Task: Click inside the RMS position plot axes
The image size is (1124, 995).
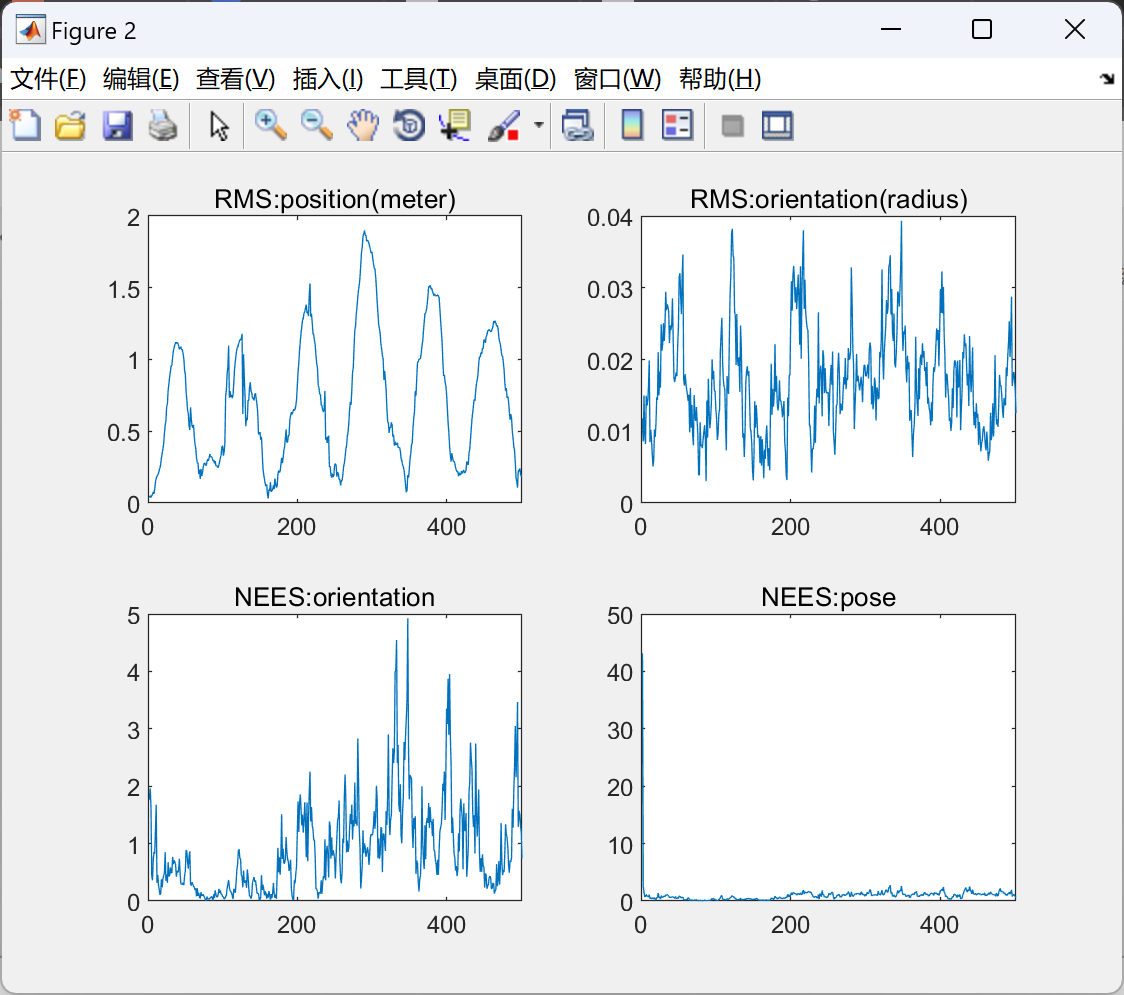Action: (x=335, y=359)
